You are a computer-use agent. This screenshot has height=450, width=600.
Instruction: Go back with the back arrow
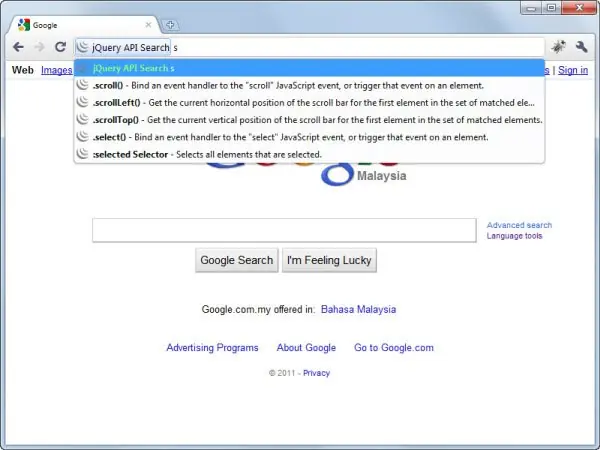tap(18, 47)
